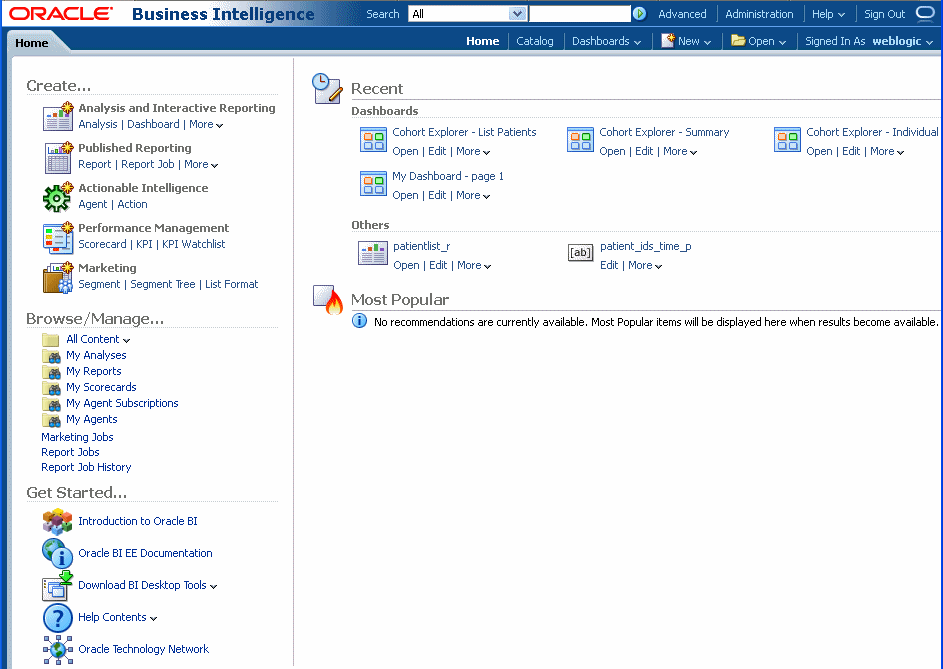Create a new Segment Tree
This screenshot has width=943, height=669.
[x=162, y=285]
